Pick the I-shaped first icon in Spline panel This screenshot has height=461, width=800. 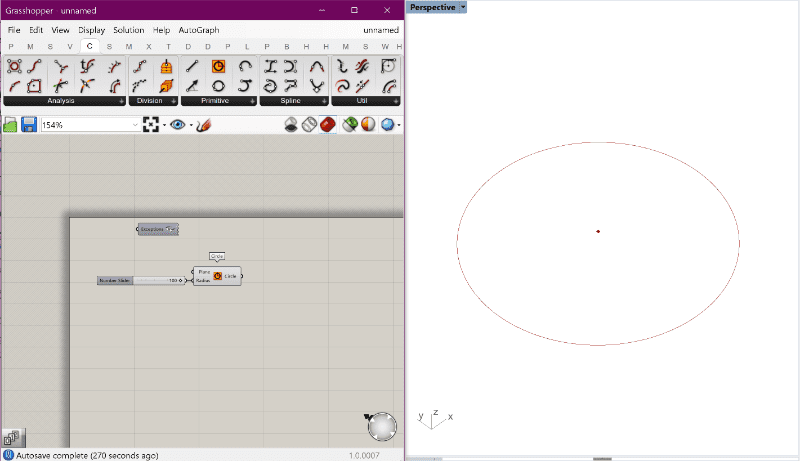pos(270,66)
